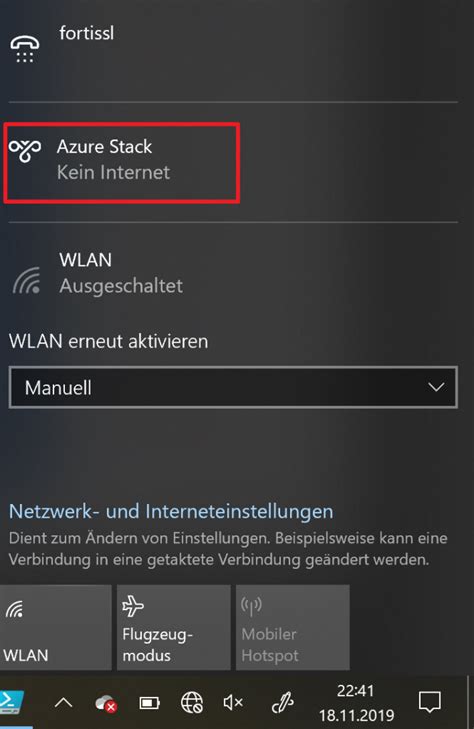Select the fortissl VPN connection

coord(233,49)
